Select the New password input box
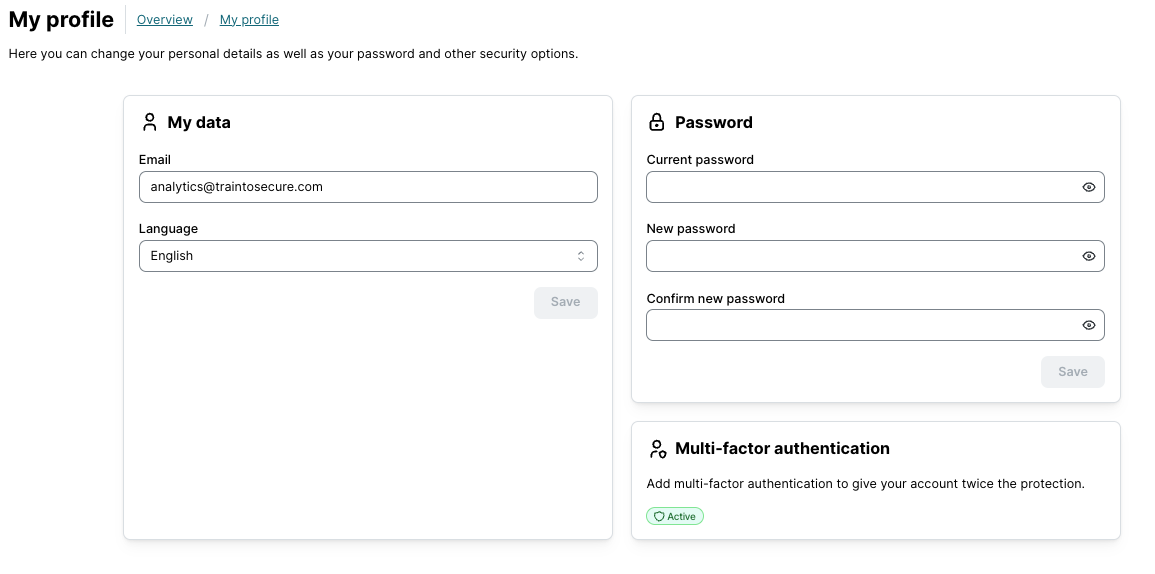The width and height of the screenshot is (1155, 574). tap(860, 256)
